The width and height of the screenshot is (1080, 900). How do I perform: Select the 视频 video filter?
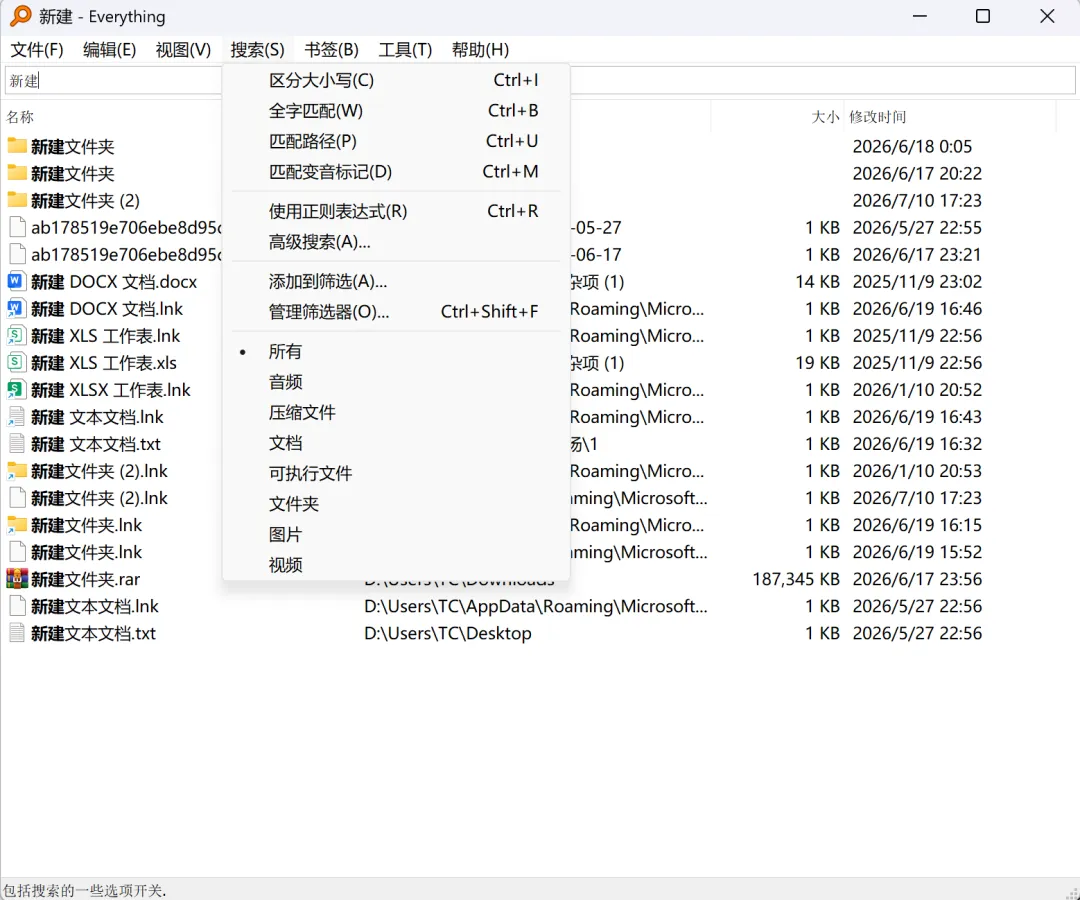396,565
